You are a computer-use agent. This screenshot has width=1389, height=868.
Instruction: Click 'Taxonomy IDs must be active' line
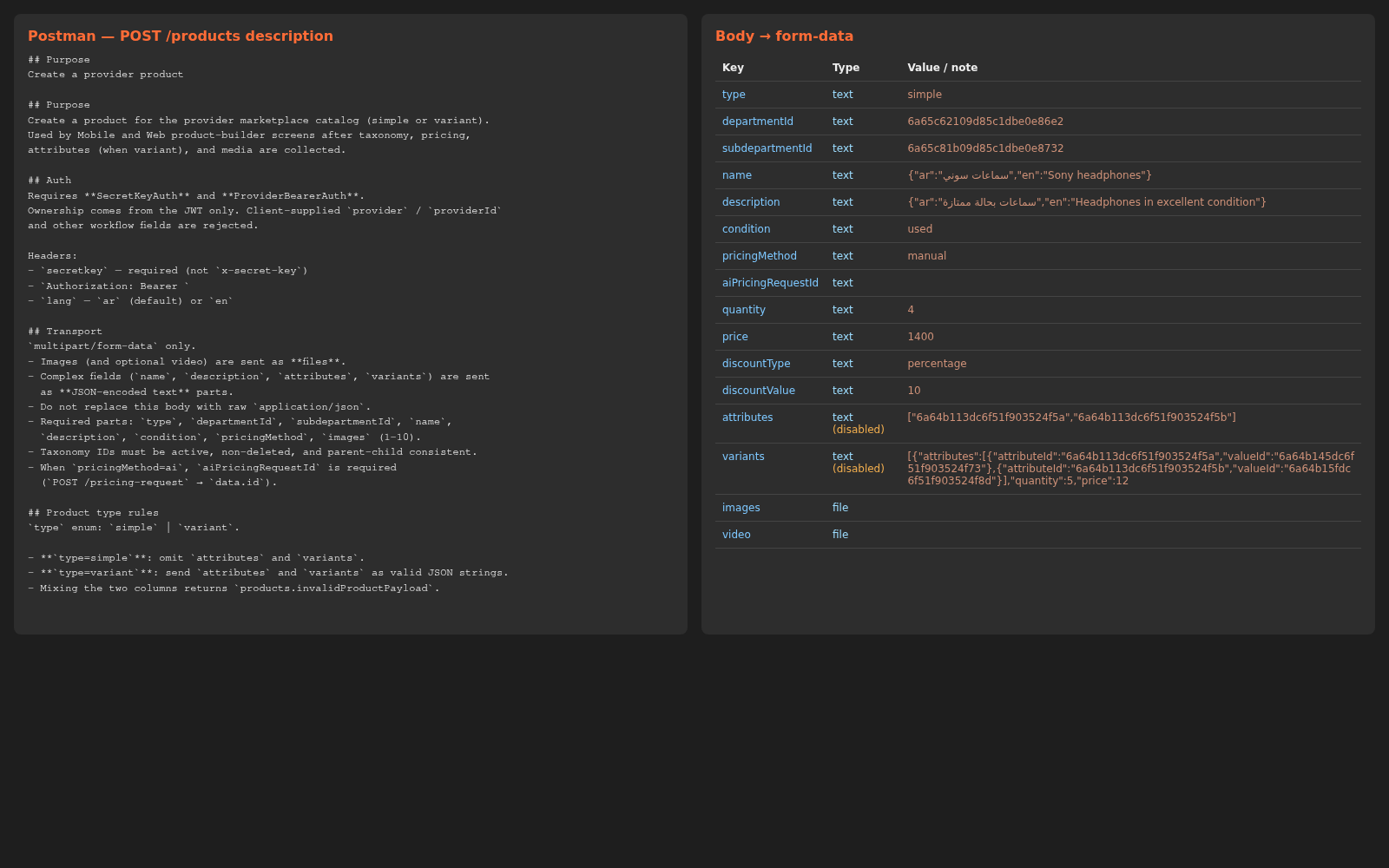[253, 452]
